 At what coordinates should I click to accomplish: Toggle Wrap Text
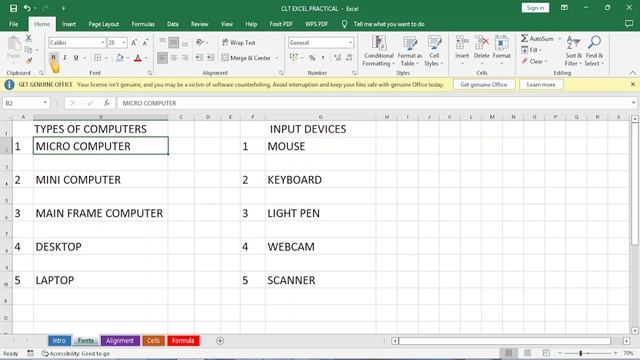[239, 42]
